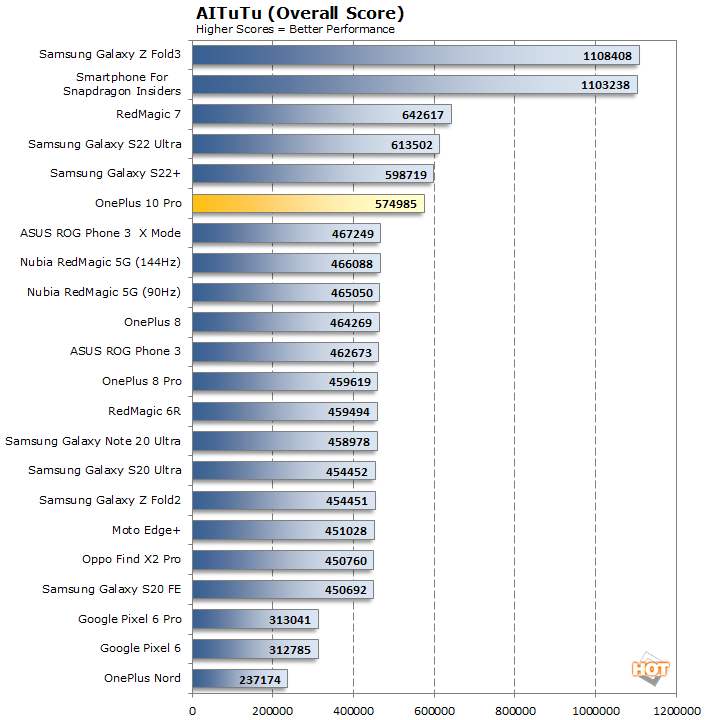Click the 598719 score value
This screenshot has height=720, width=708.
(406, 175)
